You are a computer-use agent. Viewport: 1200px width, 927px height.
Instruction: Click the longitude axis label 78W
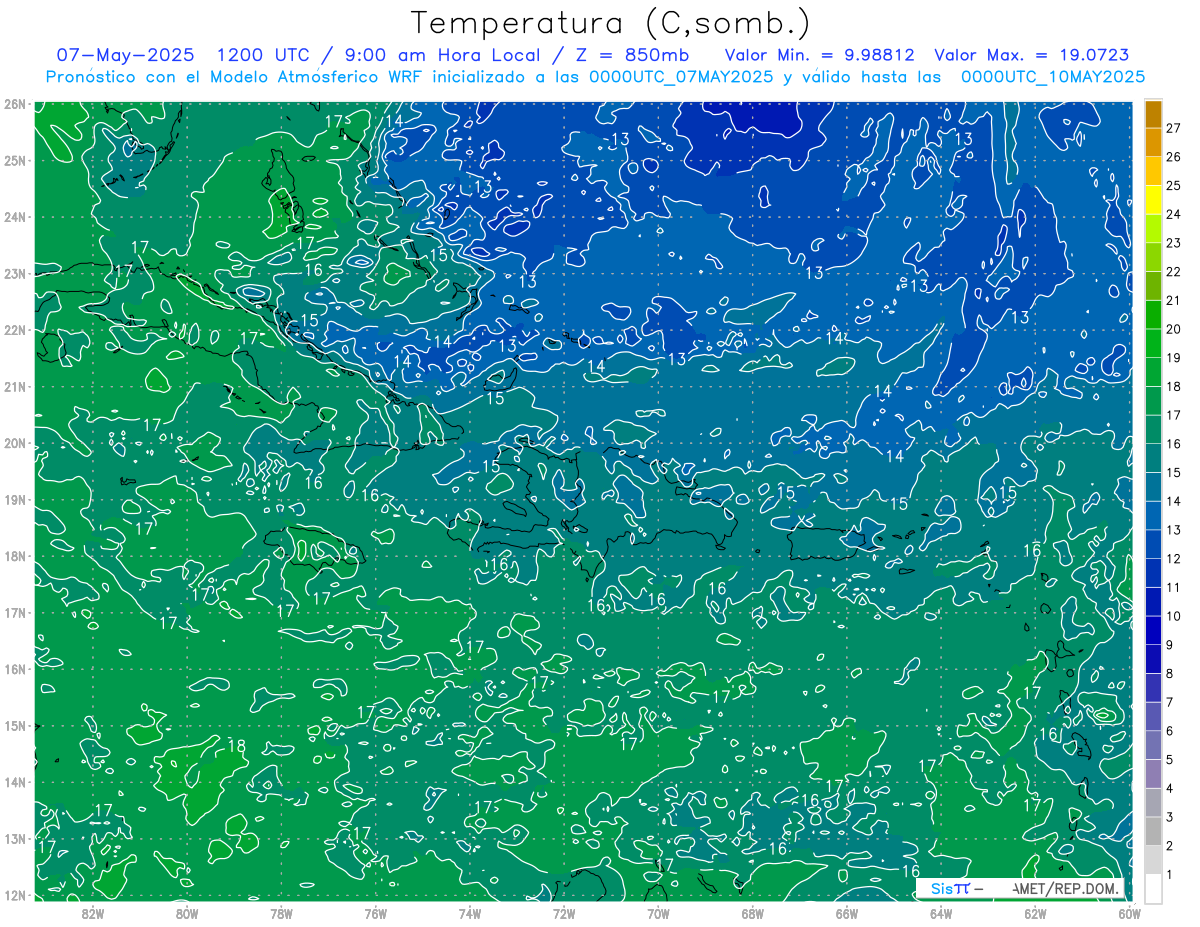click(x=281, y=913)
